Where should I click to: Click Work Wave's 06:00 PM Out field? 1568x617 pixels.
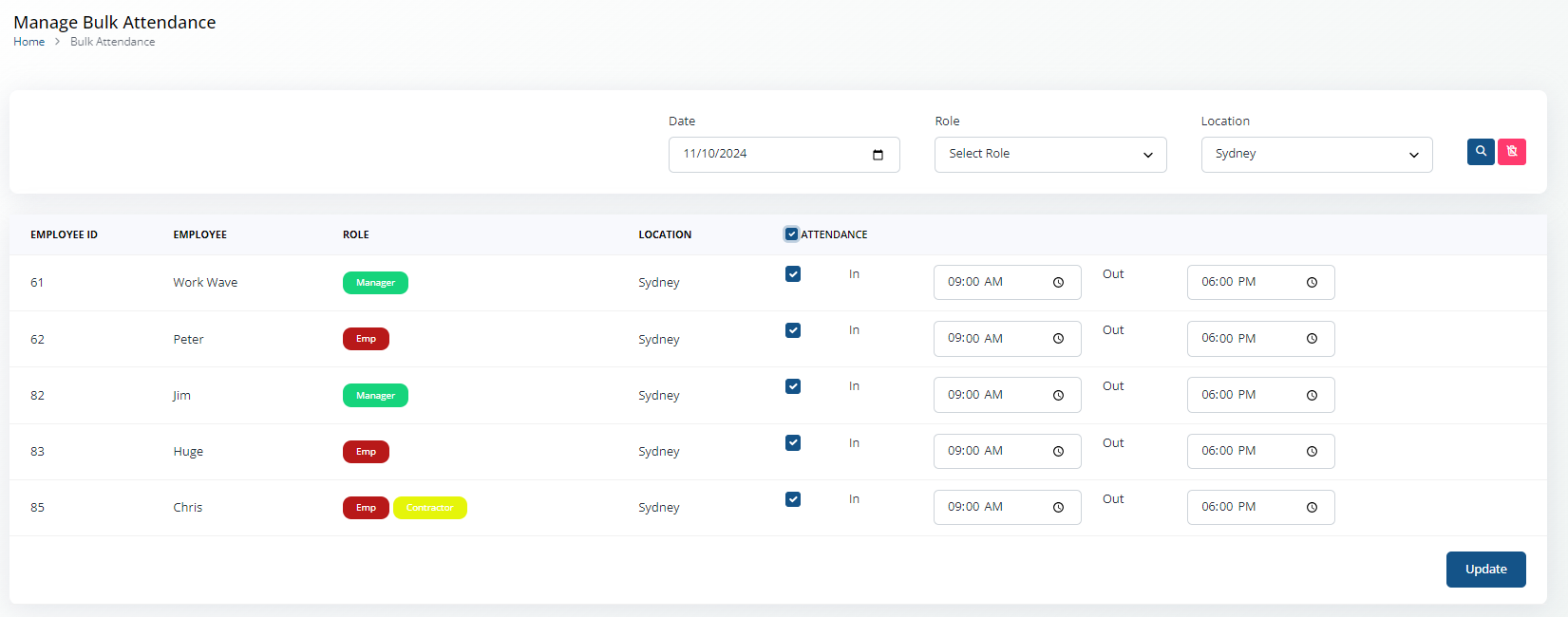coord(1260,283)
